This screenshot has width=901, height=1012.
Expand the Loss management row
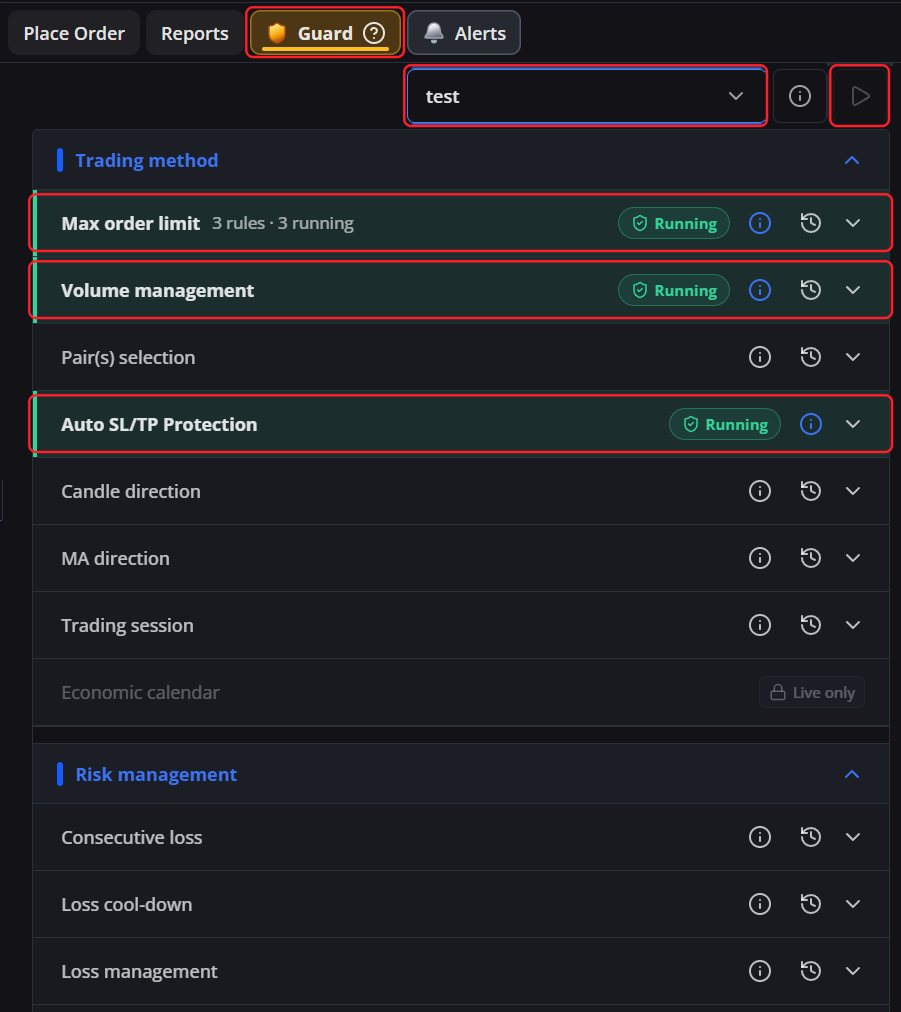click(x=853, y=971)
